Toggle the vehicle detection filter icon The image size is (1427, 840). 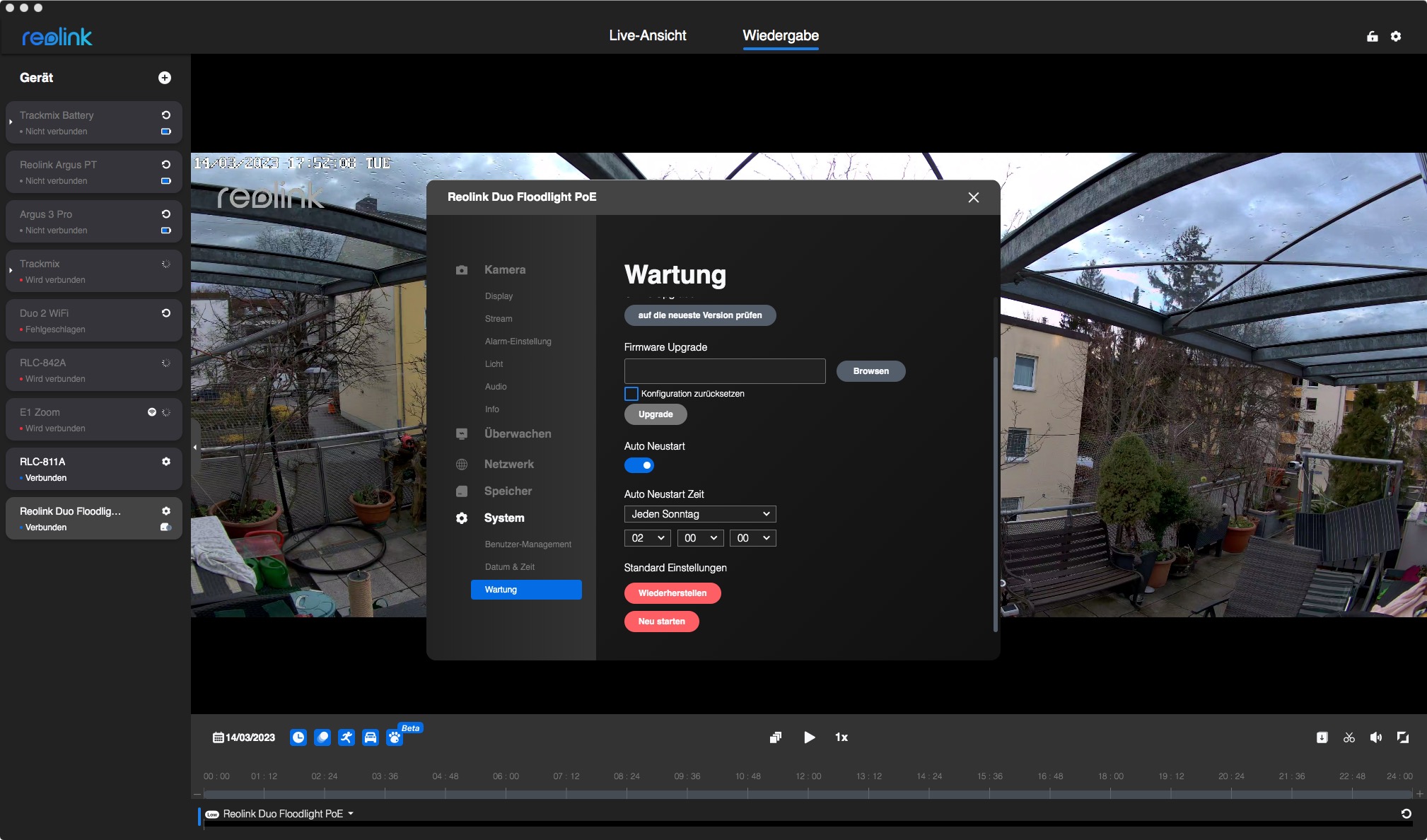point(371,737)
